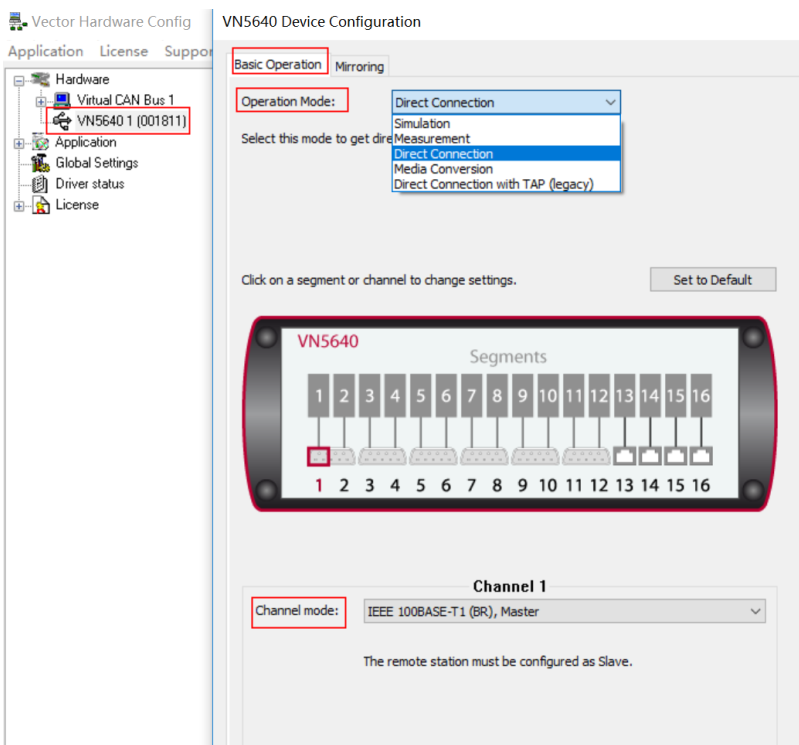This screenshot has width=799, height=745.
Task: Switch to the Basic Operation tab
Action: pos(278,65)
